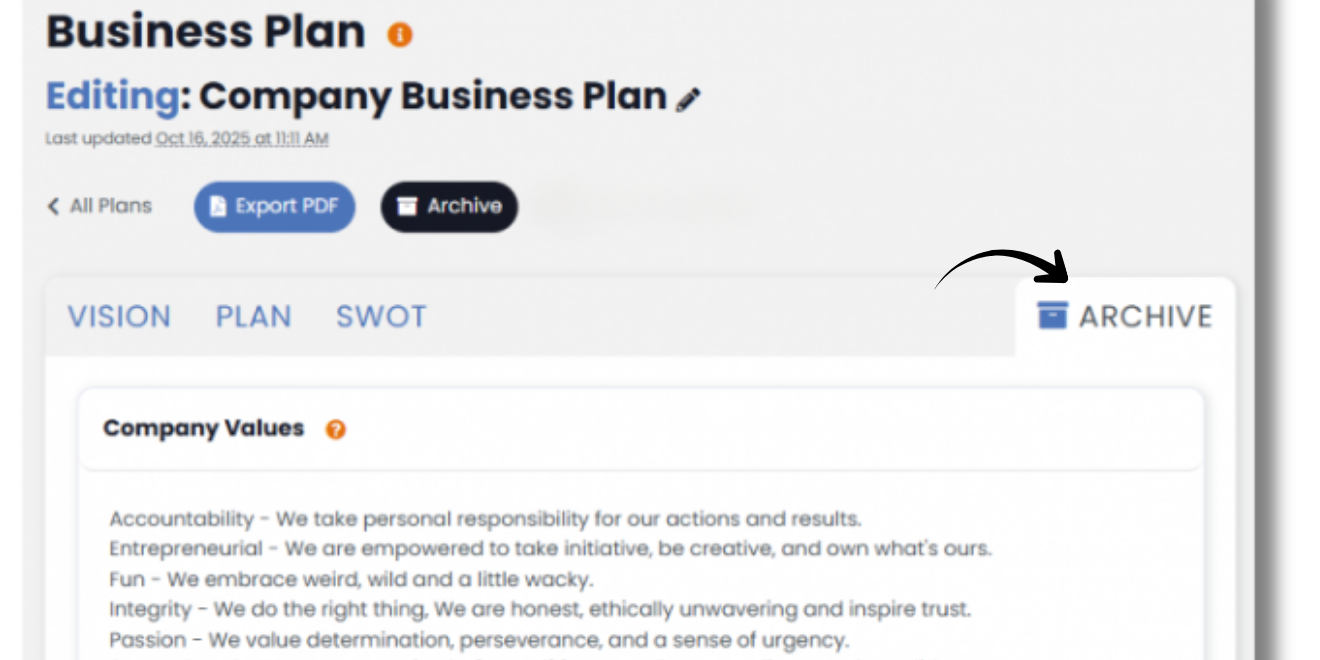This screenshot has width=1320, height=660.
Task: Return to All Plans
Action: click(x=110, y=206)
